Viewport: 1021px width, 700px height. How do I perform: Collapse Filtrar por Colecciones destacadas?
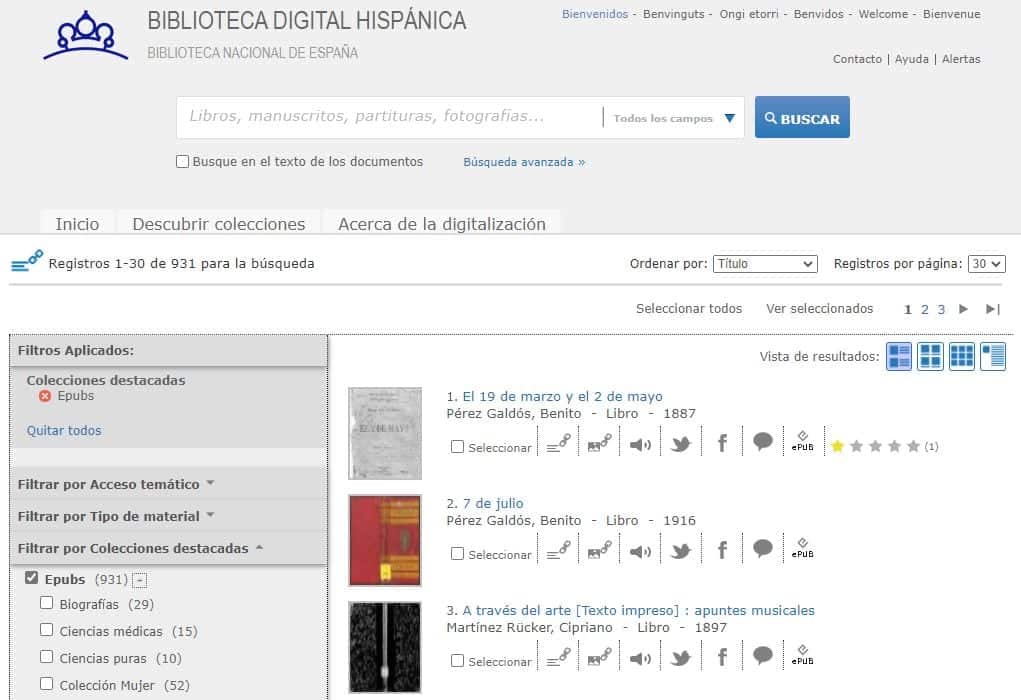coord(140,548)
